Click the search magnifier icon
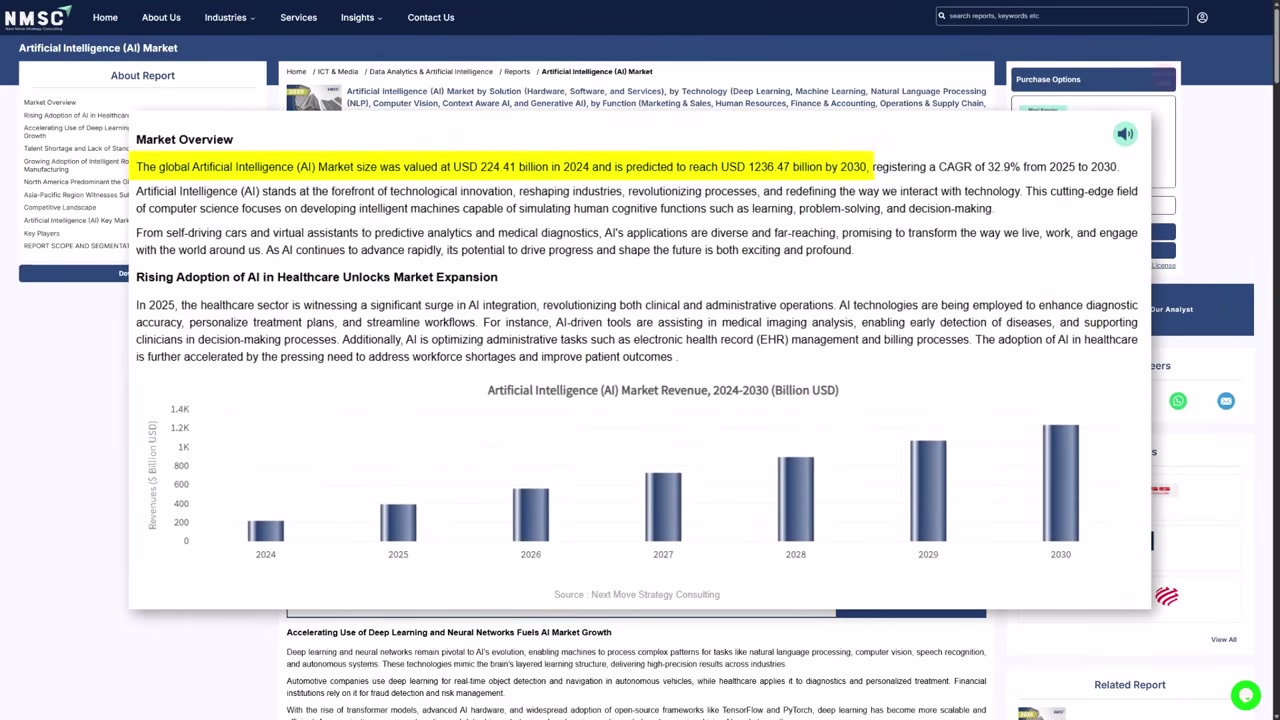This screenshot has height=720, width=1280. [x=940, y=15]
